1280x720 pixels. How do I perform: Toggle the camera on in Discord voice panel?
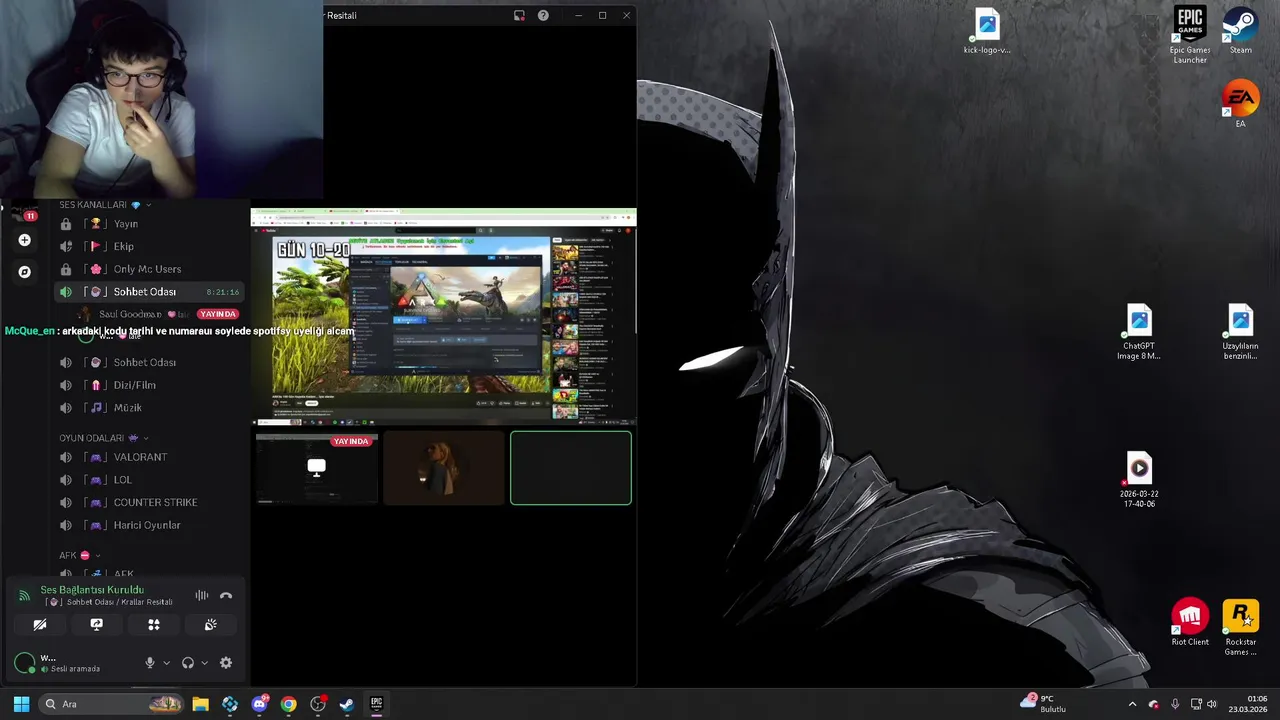[x=40, y=624]
